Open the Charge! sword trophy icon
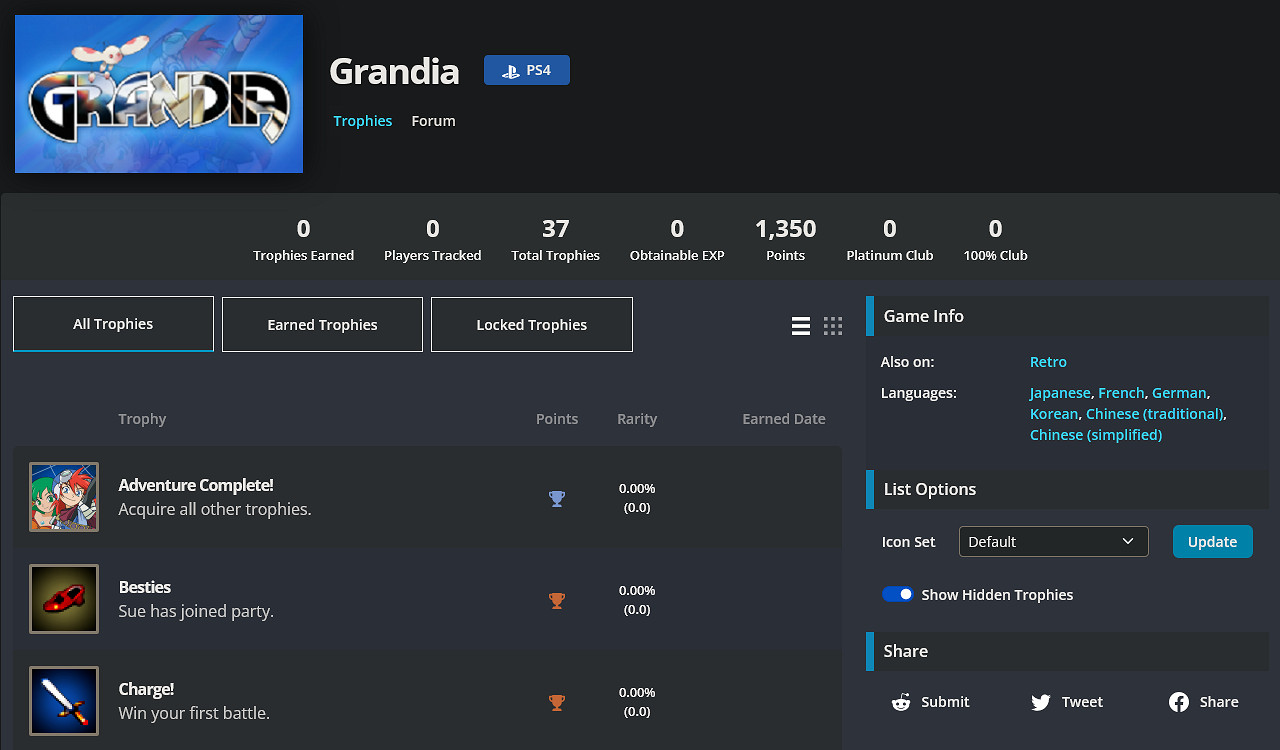Viewport: 1280px width, 750px height. (x=64, y=701)
